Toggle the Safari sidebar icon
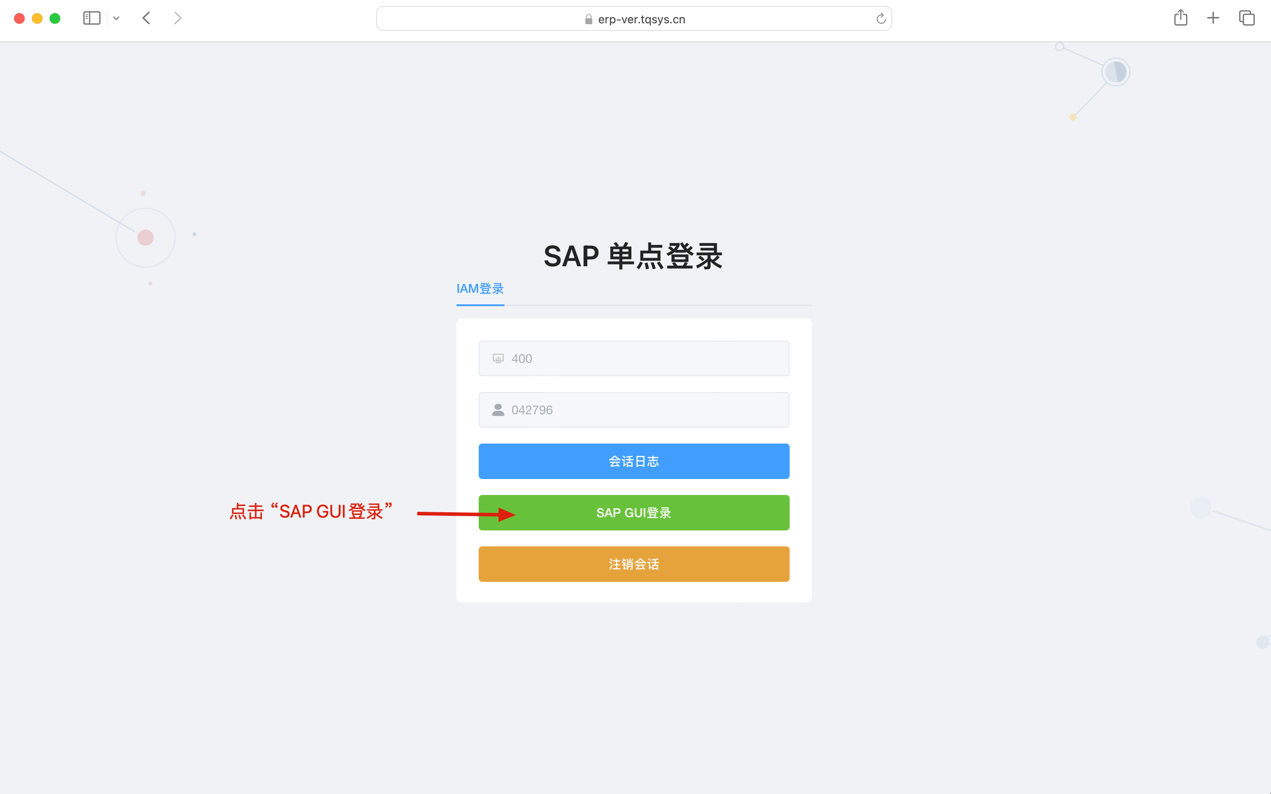1271x794 pixels. pos(92,18)
